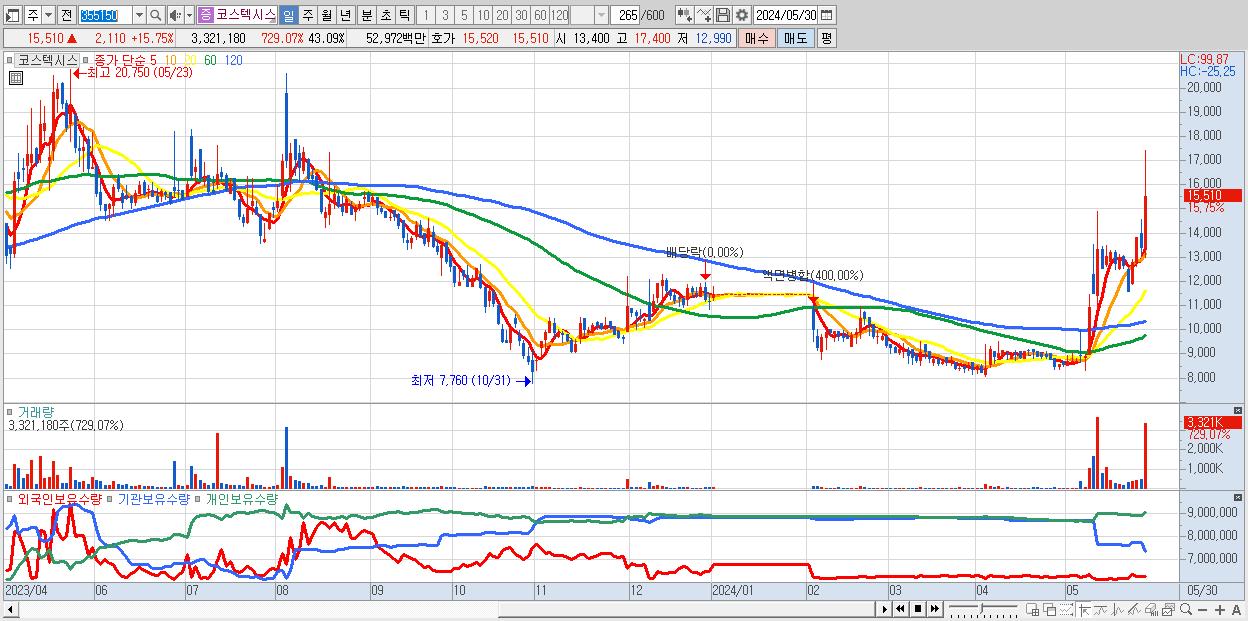Image resolution: width=1248 pixels, height=621 pixels.
Task: Click the 60 moving average legend label
Action: point(210,60)
